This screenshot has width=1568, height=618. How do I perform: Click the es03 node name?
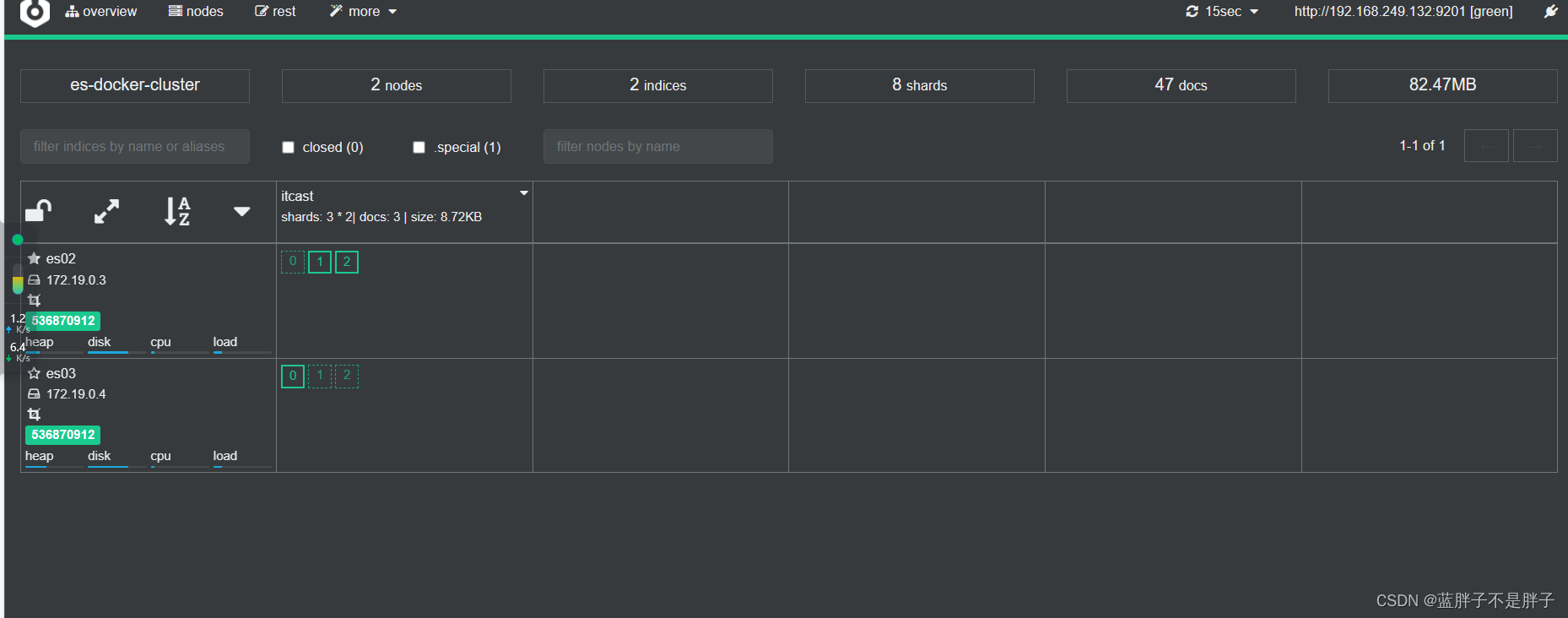pos(61,373)
